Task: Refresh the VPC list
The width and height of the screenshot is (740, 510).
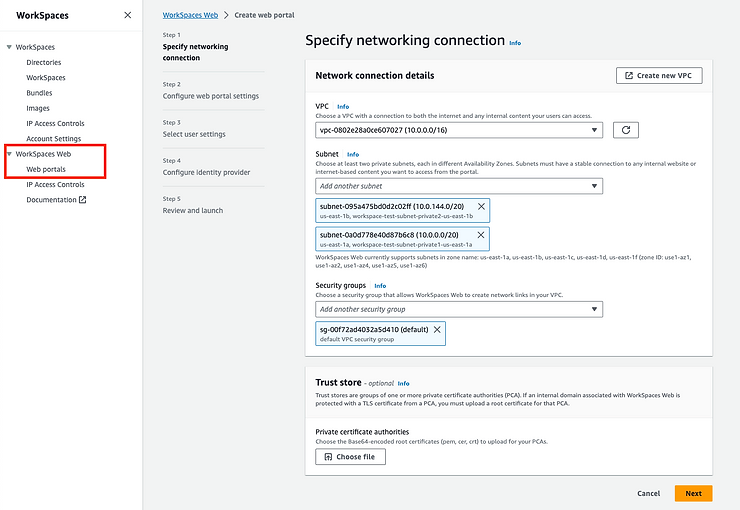Action: [626, 130]
